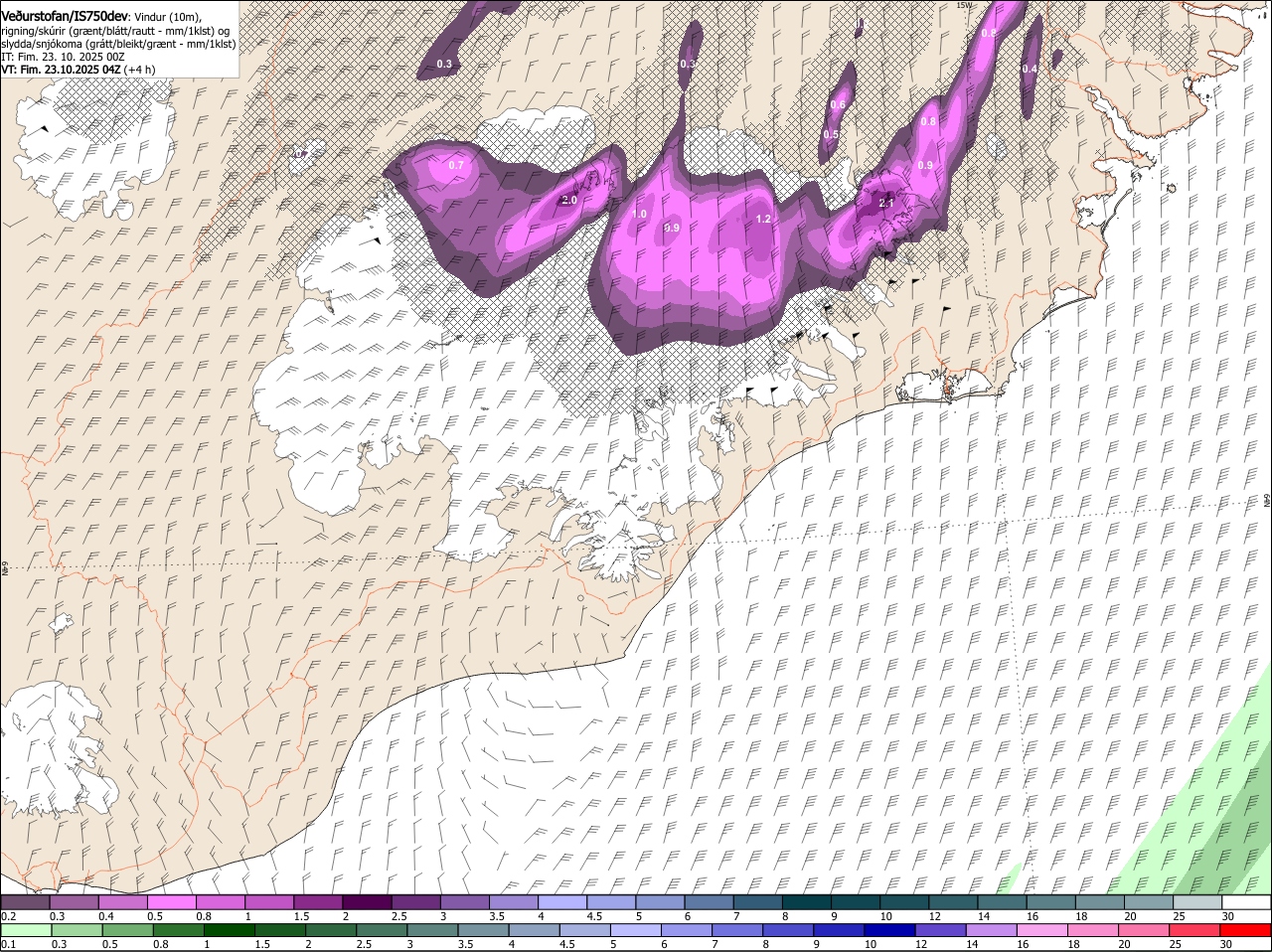The image size is (1272, 952).
Task: Click the 1.2 precipitation value on the map
Action: (x=763, y=219)
